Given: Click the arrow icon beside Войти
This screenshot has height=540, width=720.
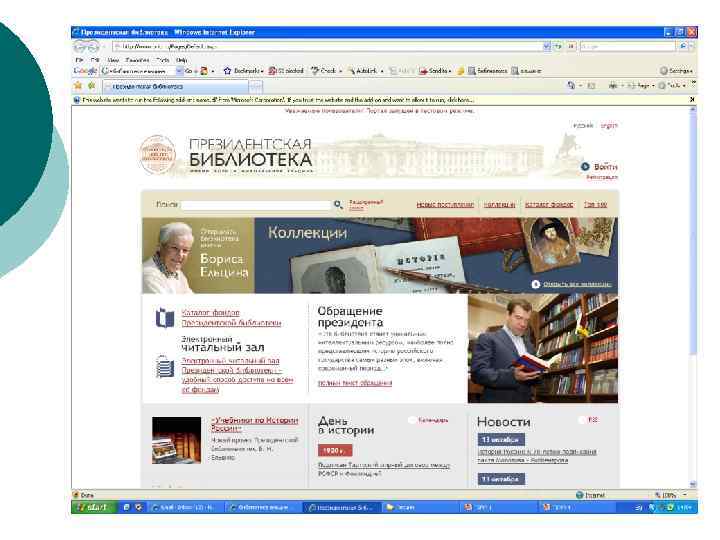Looking at the screenshot, I should click(x=585, y=167).
